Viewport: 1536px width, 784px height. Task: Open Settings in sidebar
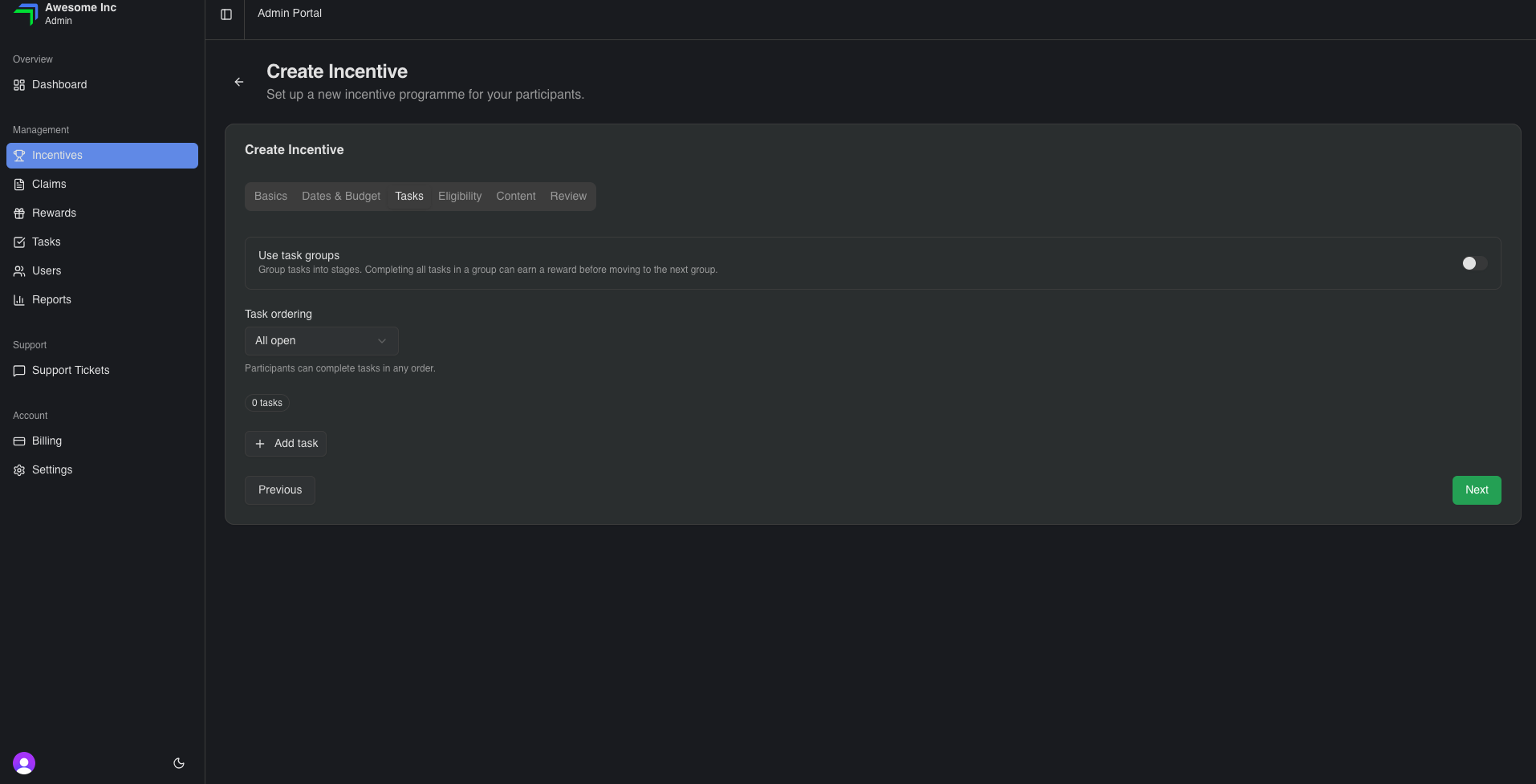point(102,470)
